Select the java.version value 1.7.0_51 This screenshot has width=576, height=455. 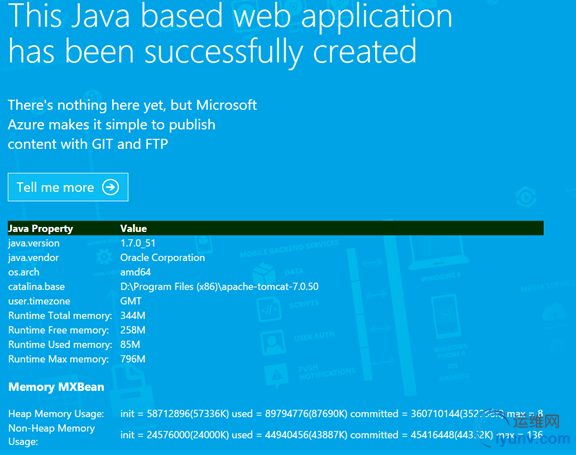(138, 243)
